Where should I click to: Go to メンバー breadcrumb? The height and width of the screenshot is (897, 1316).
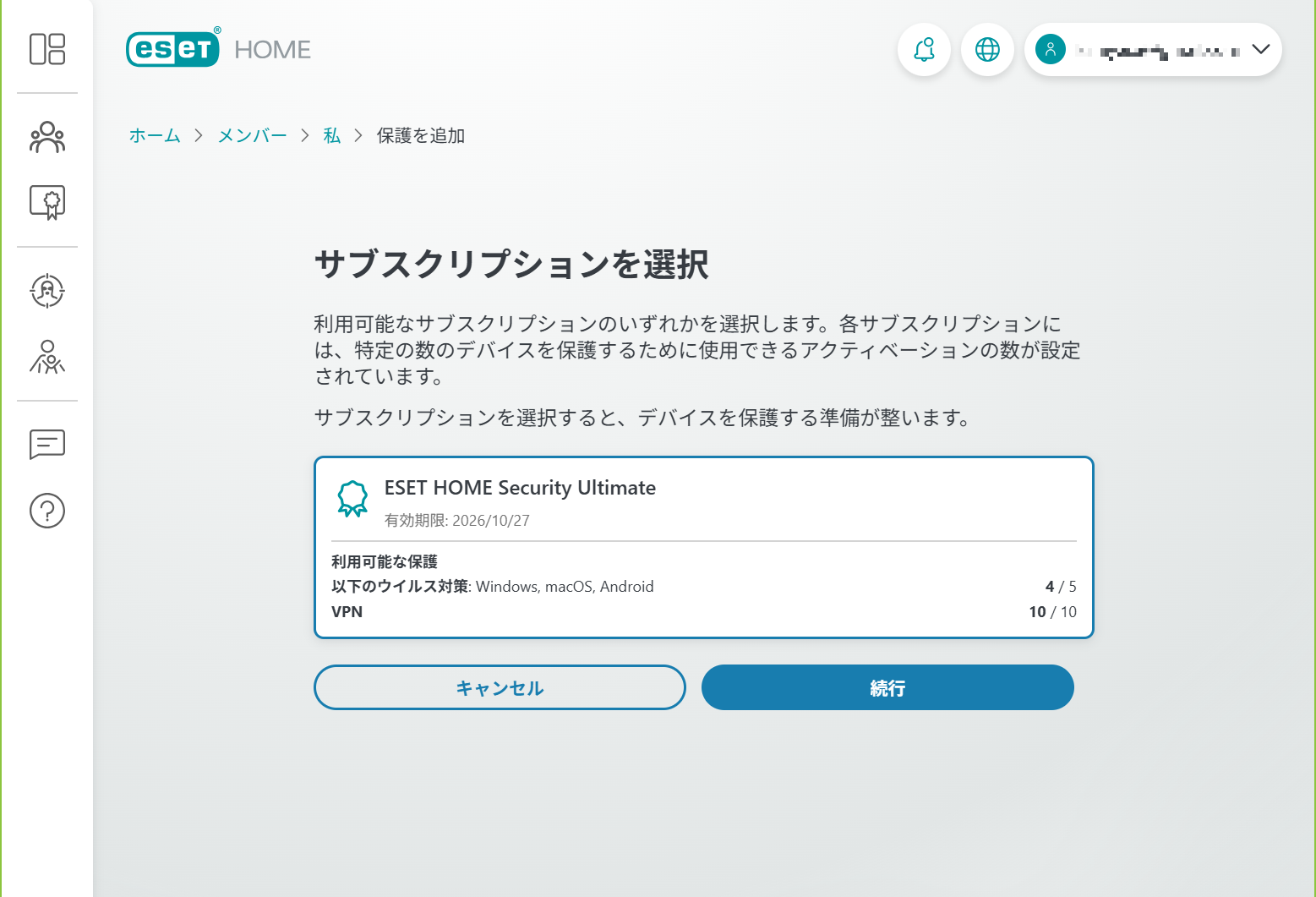click(x=253, y=136)
